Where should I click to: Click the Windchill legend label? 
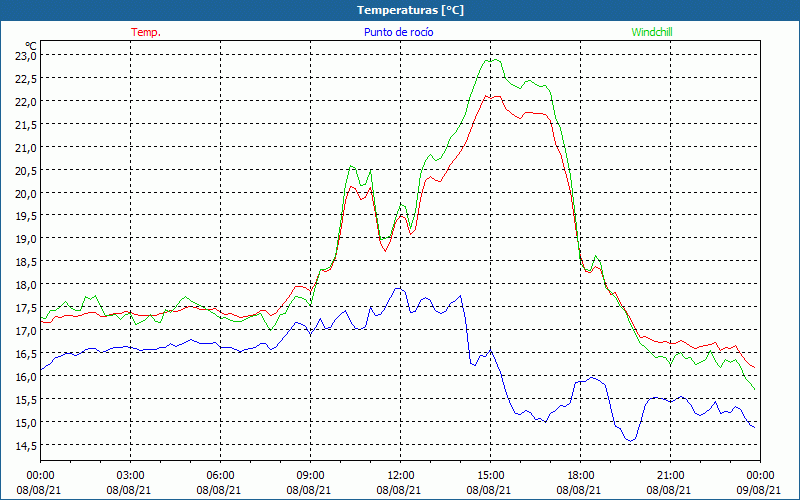pyautogui.click(x=652, y=32)
